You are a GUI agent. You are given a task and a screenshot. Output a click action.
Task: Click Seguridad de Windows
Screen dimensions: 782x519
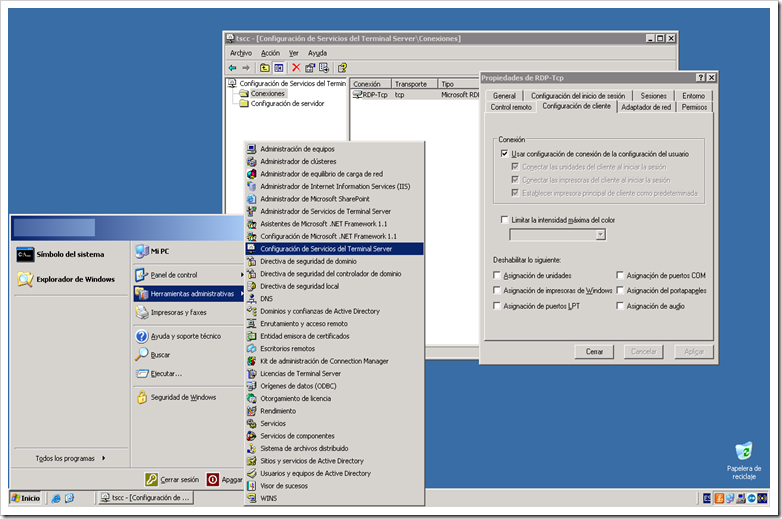(176, 397)
